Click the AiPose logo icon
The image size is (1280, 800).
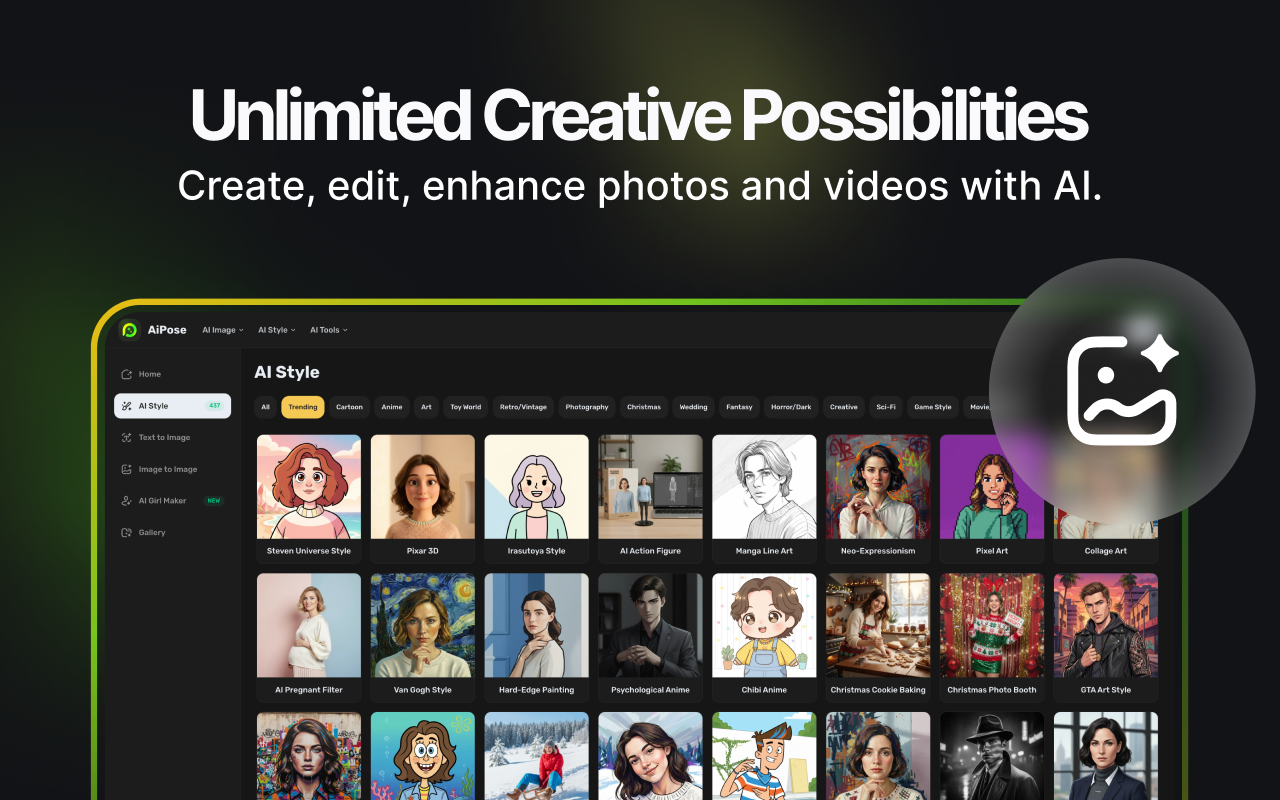coord(129,330)
